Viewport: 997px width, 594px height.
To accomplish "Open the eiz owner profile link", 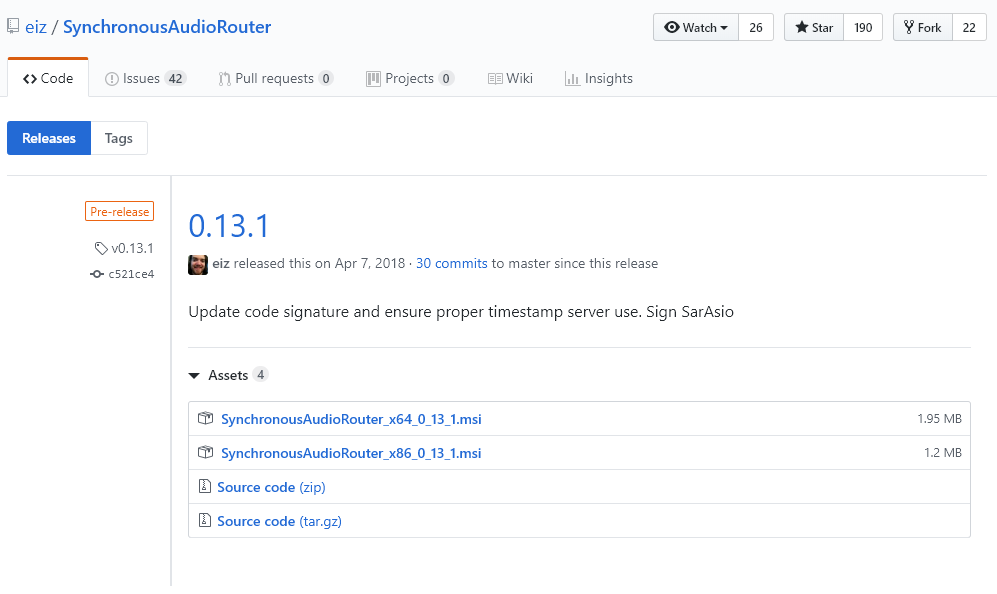I will 36,27.
